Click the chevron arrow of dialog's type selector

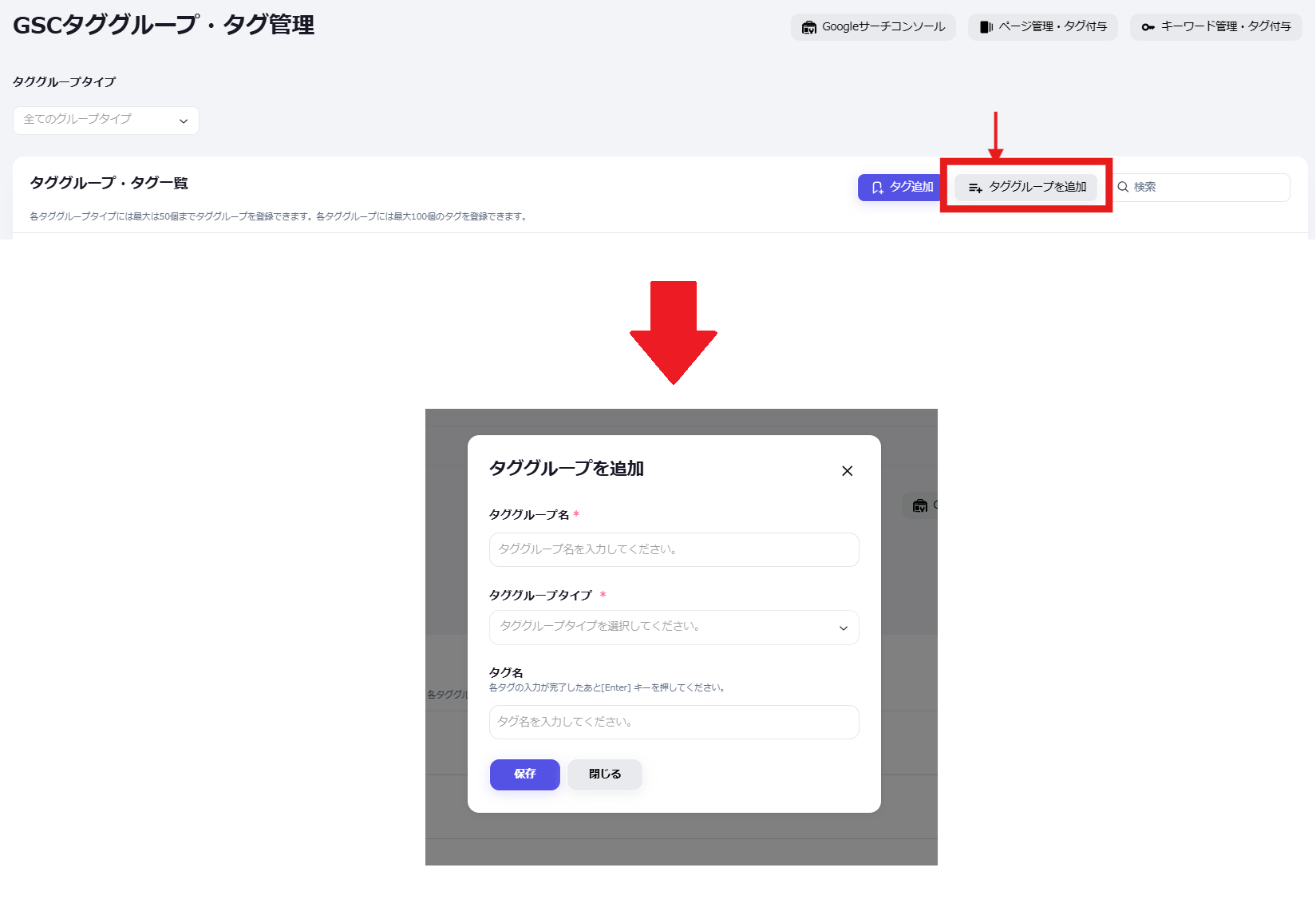click(x=843, y=628)
